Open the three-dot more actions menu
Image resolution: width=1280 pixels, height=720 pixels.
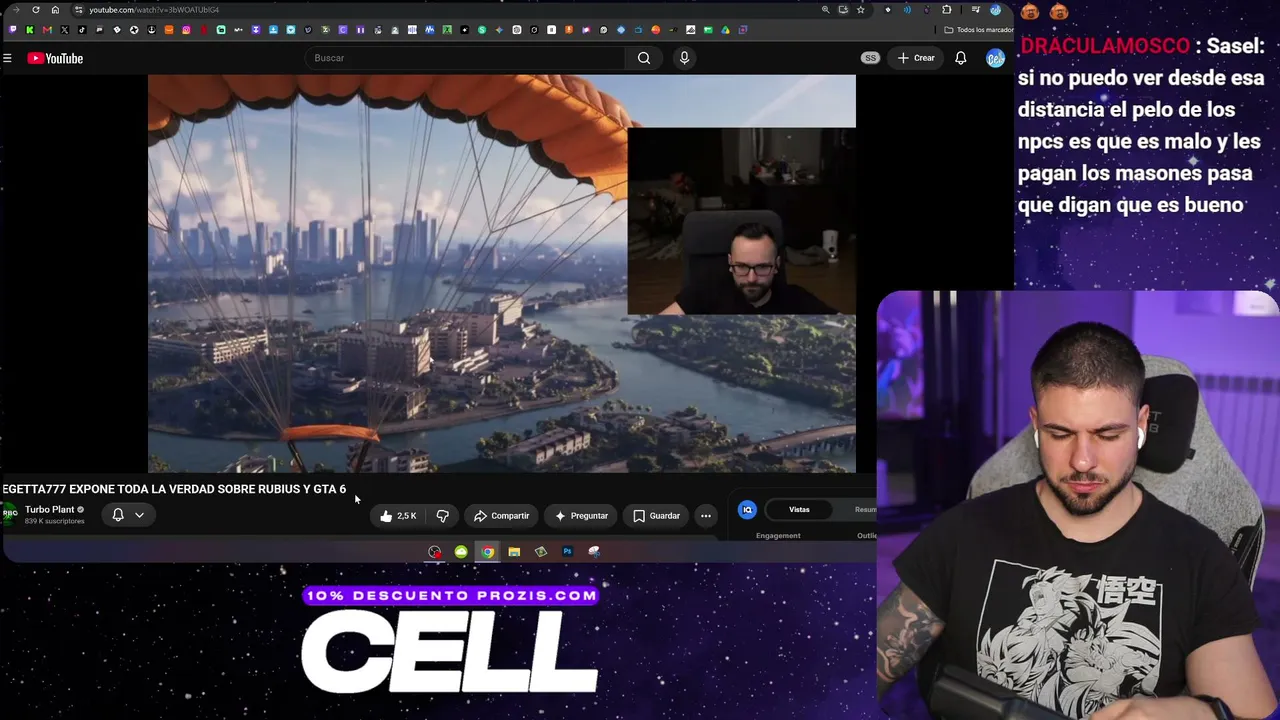706,516
